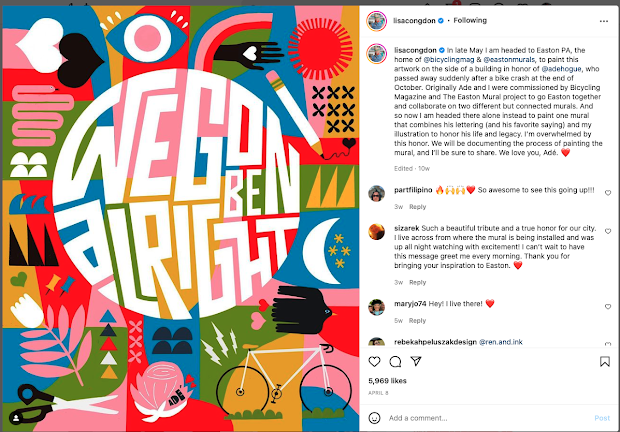The image size is (620, 432).
Task: Reply to sizarek's comment
Action: click(418, 282)
